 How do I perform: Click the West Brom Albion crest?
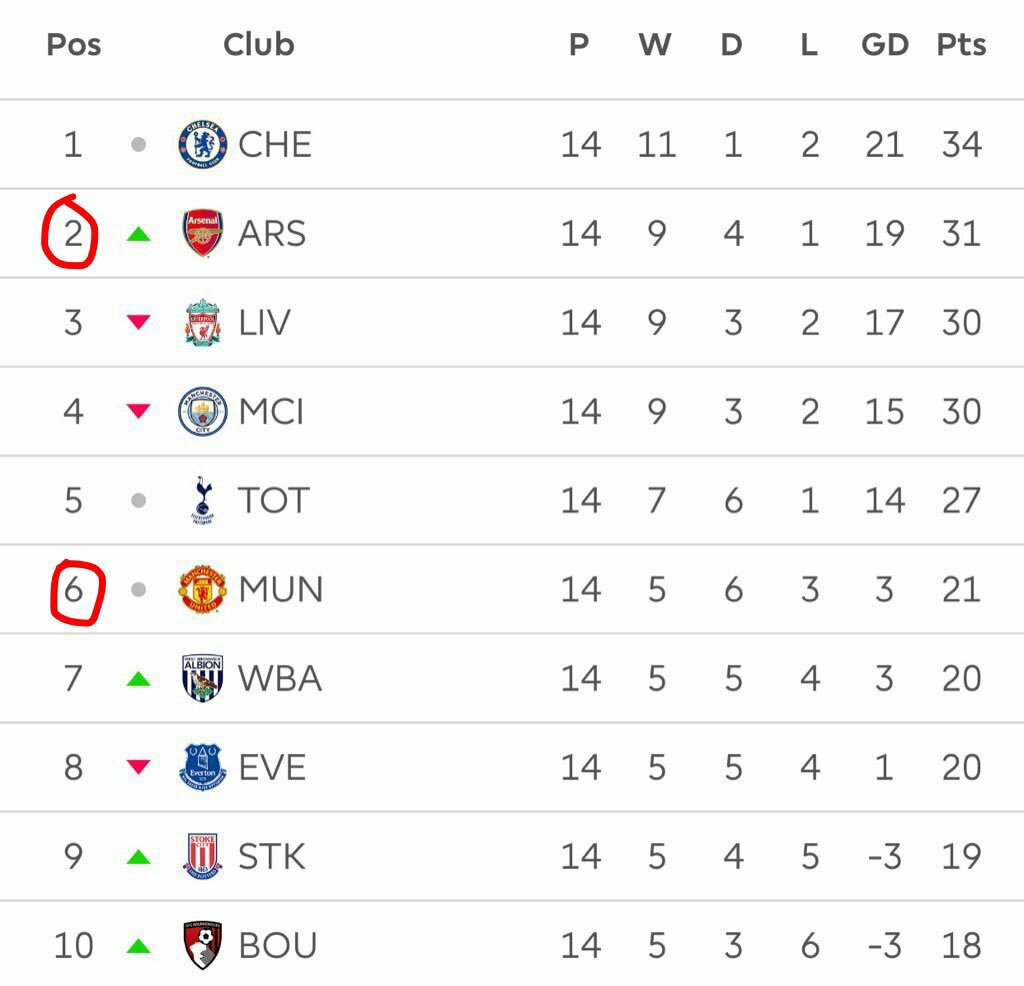click(203, 678)
